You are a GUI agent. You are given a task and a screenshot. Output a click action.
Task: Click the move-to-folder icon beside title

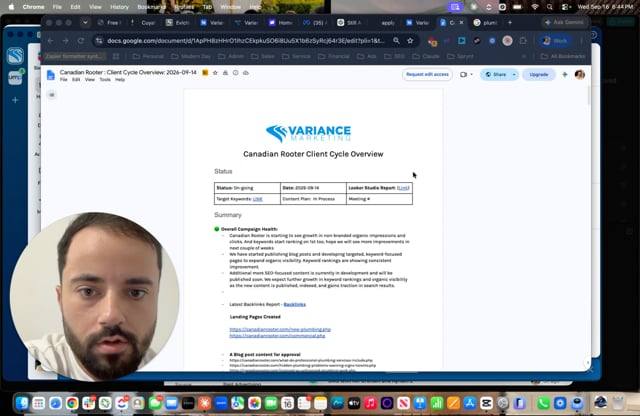pos(225,73)
